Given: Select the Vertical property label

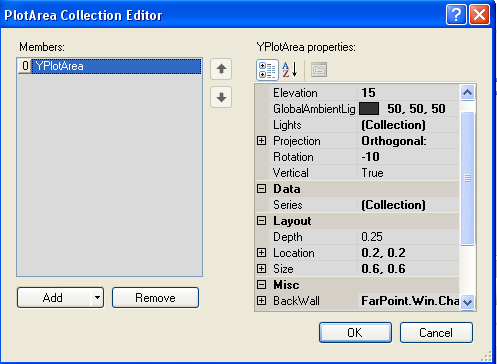Looking at the screenshot, I should tap(291, 173).
